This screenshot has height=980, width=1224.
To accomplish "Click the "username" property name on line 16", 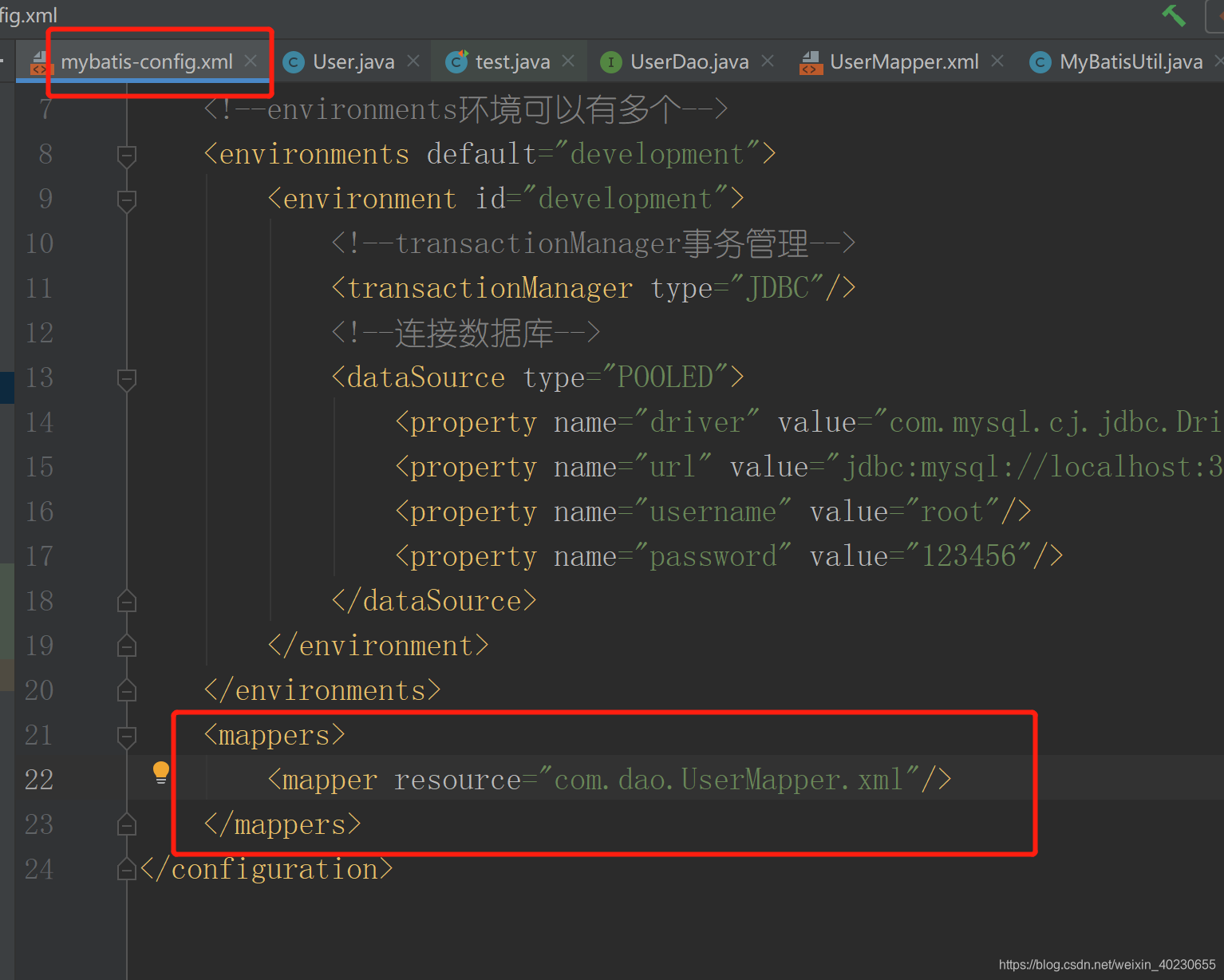I will click(713, 512).
